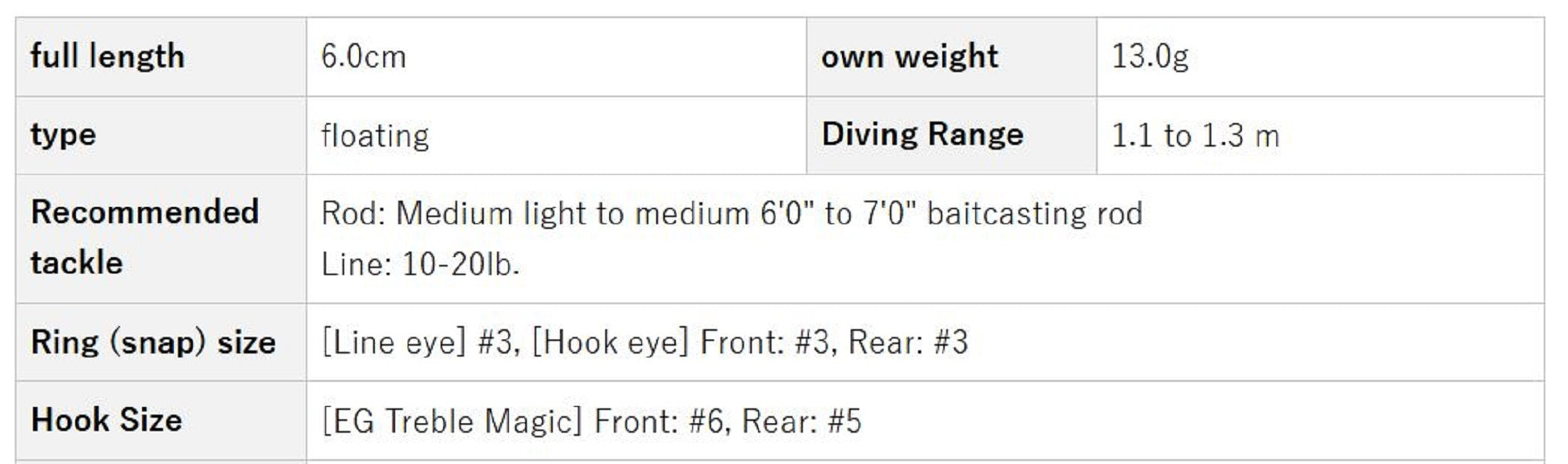
Task: Click the "Hook Size" label cell
Action: [x=107, y=420]
